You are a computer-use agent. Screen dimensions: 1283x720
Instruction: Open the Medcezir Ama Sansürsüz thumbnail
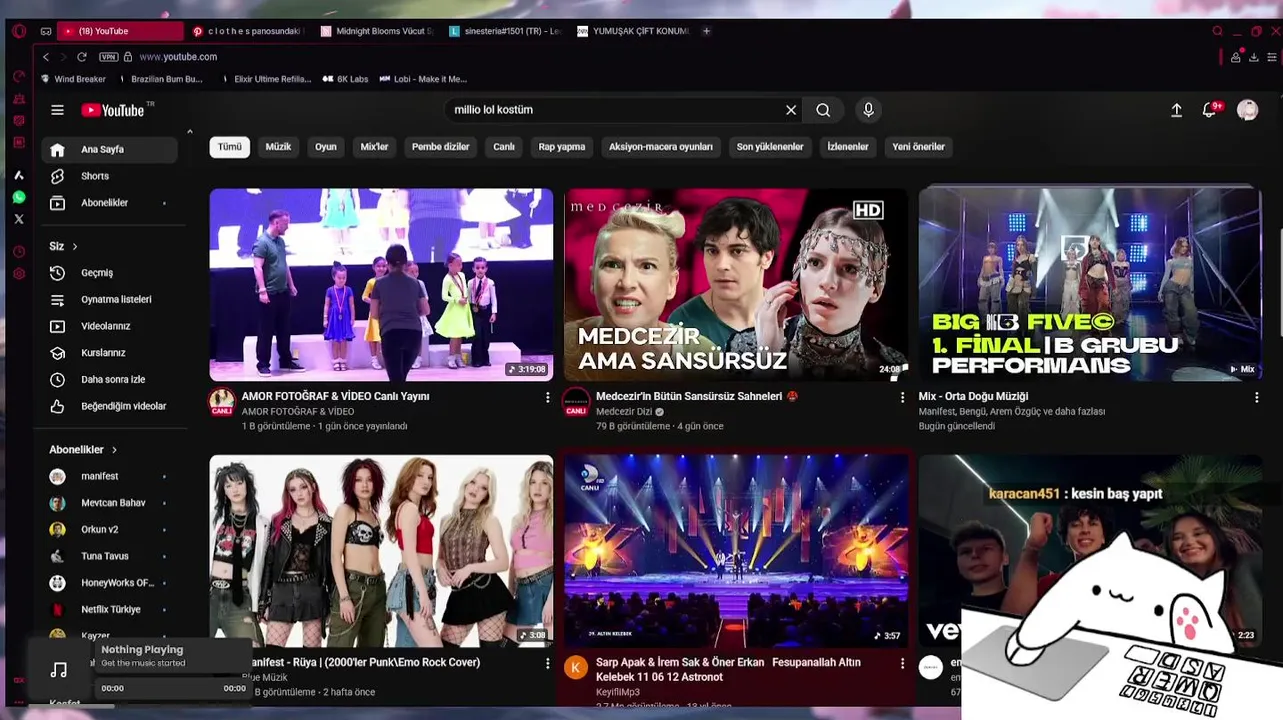coord(736,284)
